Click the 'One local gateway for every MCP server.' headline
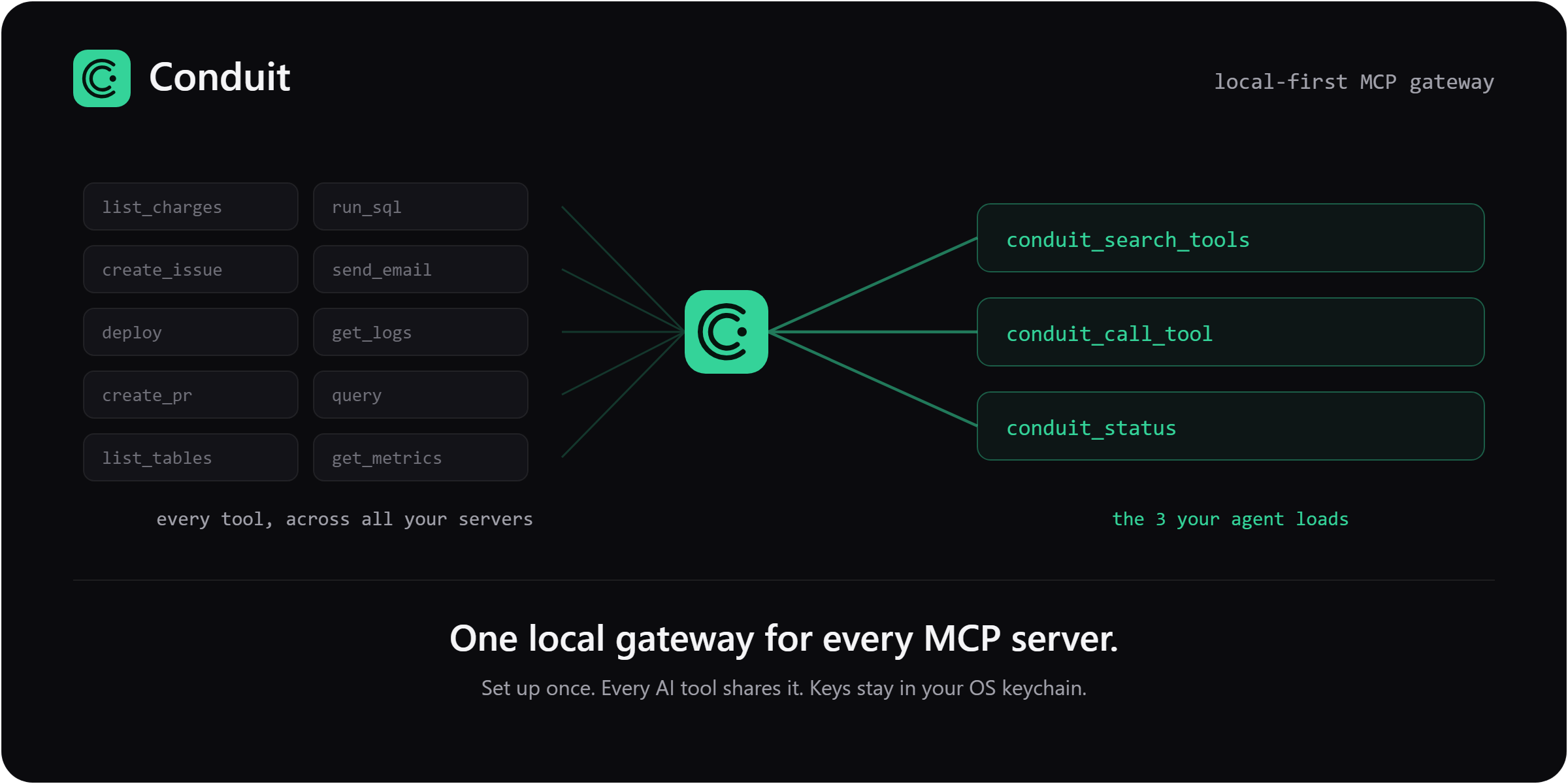The image size is (1568, 784). [784, 638]
